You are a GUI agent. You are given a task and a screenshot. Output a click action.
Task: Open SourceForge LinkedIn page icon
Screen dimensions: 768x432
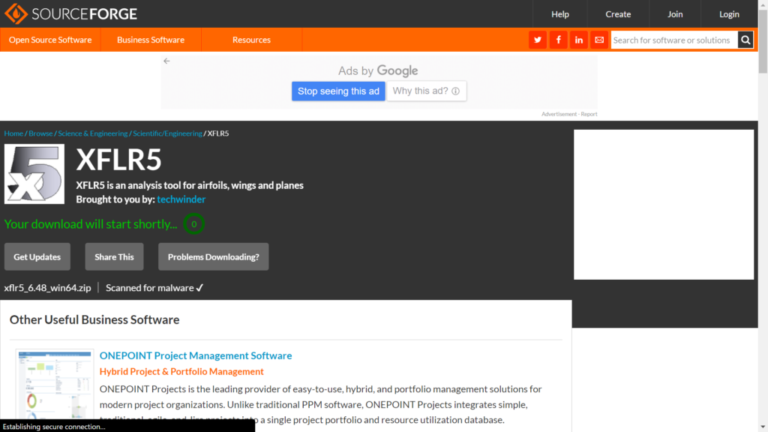pyautogui.click(x=579, y=40)
